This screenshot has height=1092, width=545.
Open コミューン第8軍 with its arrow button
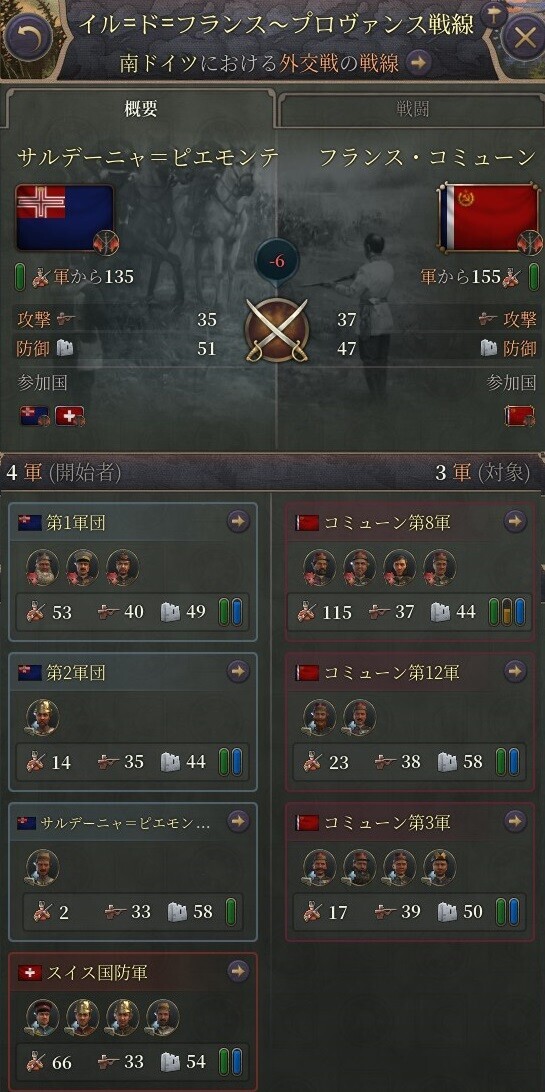(515, 521)
